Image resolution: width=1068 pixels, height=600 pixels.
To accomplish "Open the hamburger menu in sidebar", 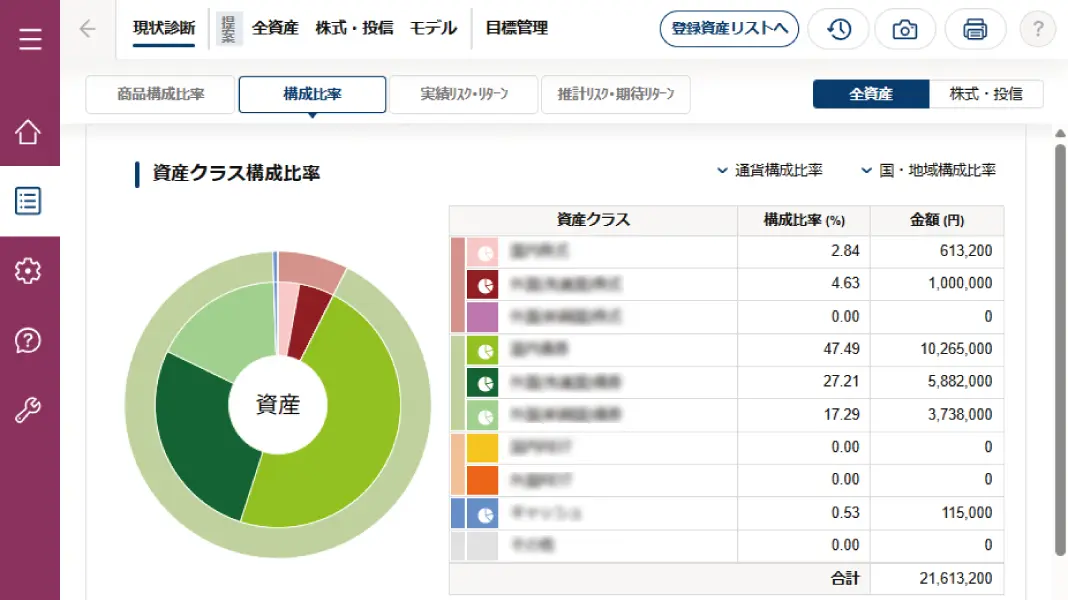I will coord(30,39).
